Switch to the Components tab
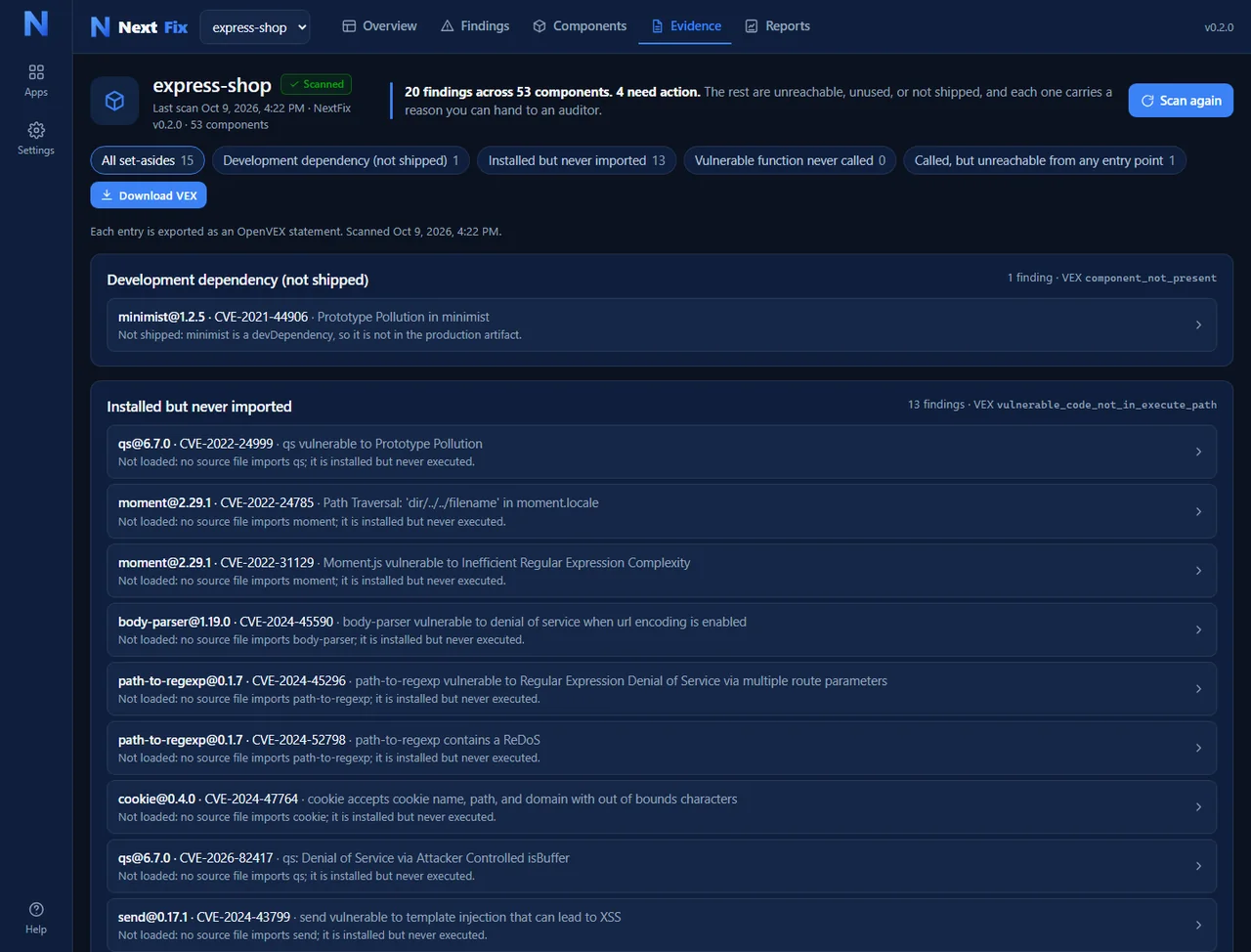The image size is (1251, 952). (x=580, y=26)
